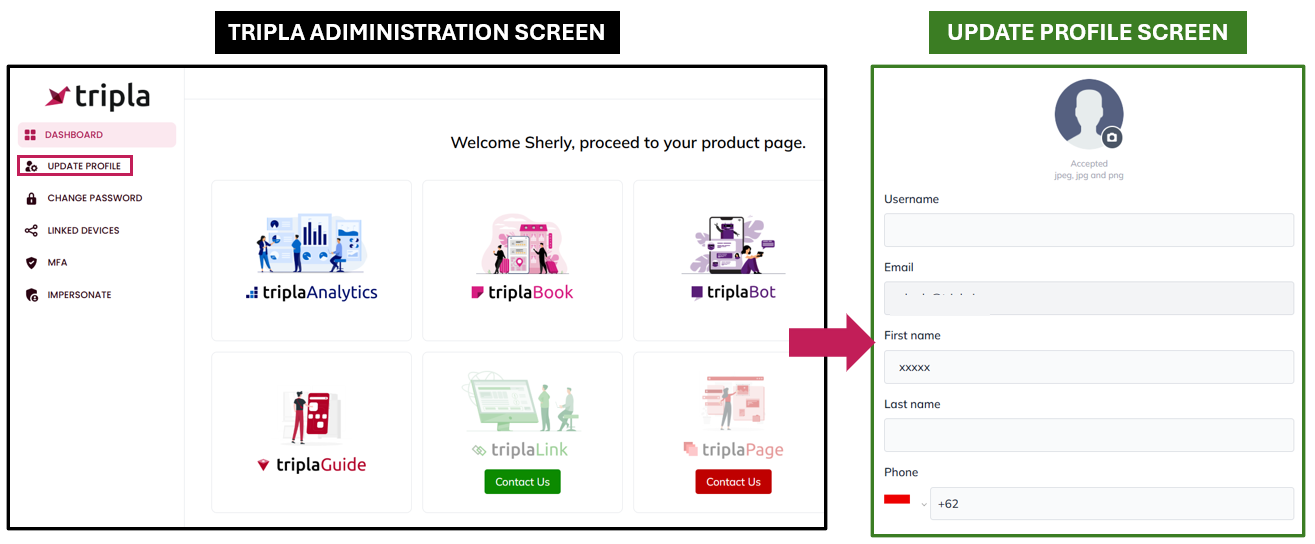1315x544 pixels.
Task: Click the Last name input field
Action: [1088, 435]
